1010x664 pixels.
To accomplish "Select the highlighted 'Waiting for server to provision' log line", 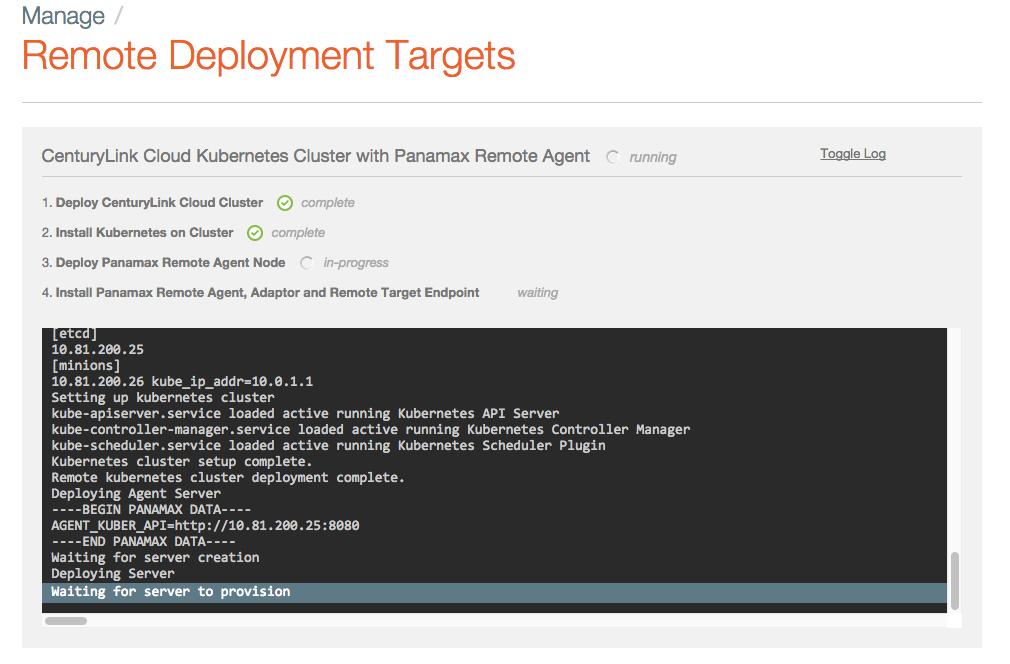I will (494, 593).
